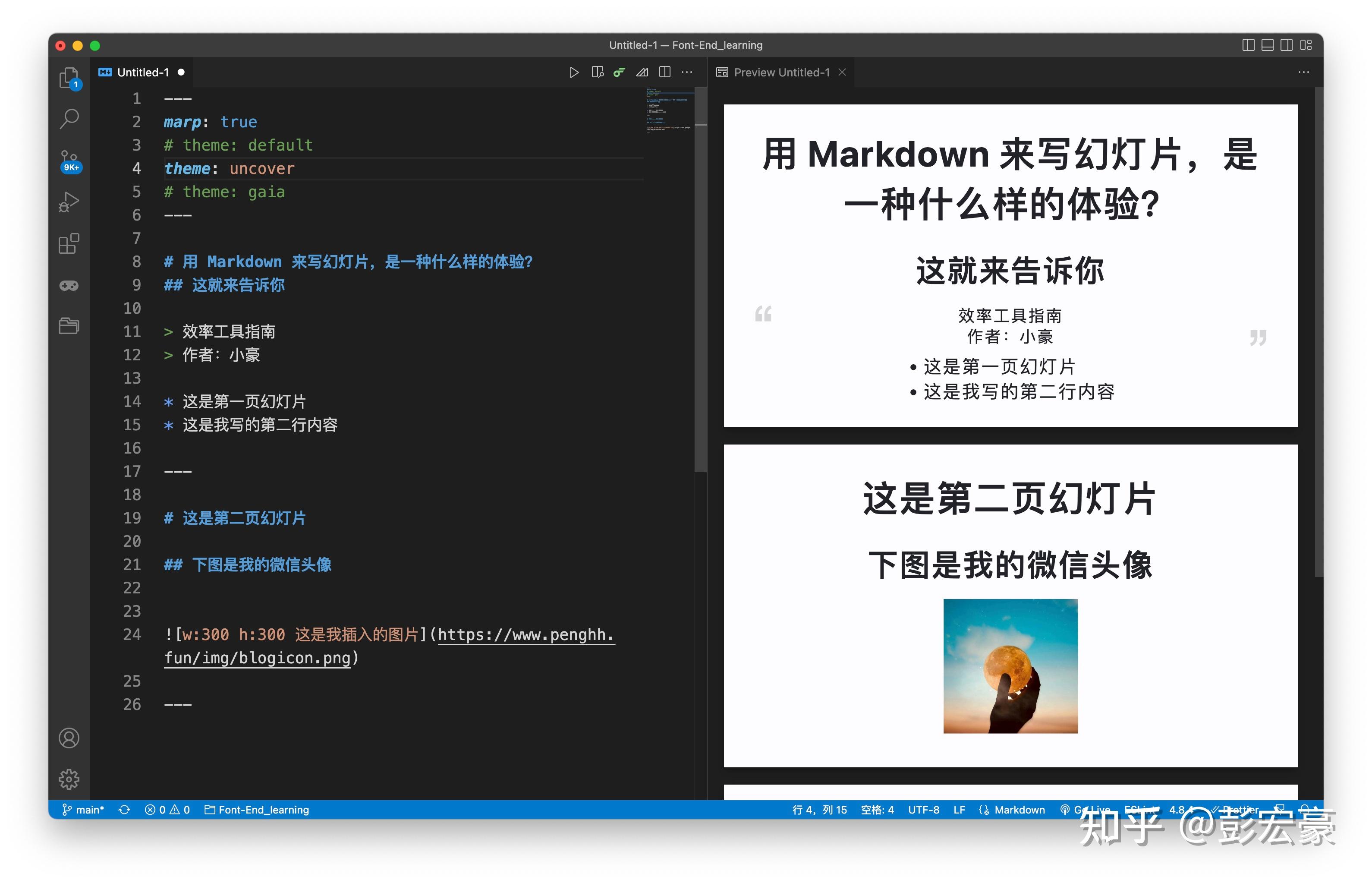Click the green Marp toolbar icon
This screenshot has width=1372, height=883.
[x=619, y=72]
